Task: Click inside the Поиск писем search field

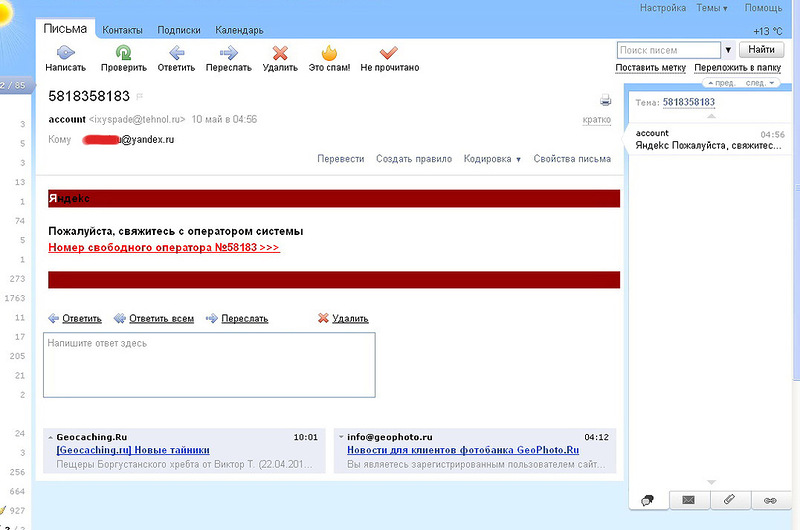Action: (668, 50)
